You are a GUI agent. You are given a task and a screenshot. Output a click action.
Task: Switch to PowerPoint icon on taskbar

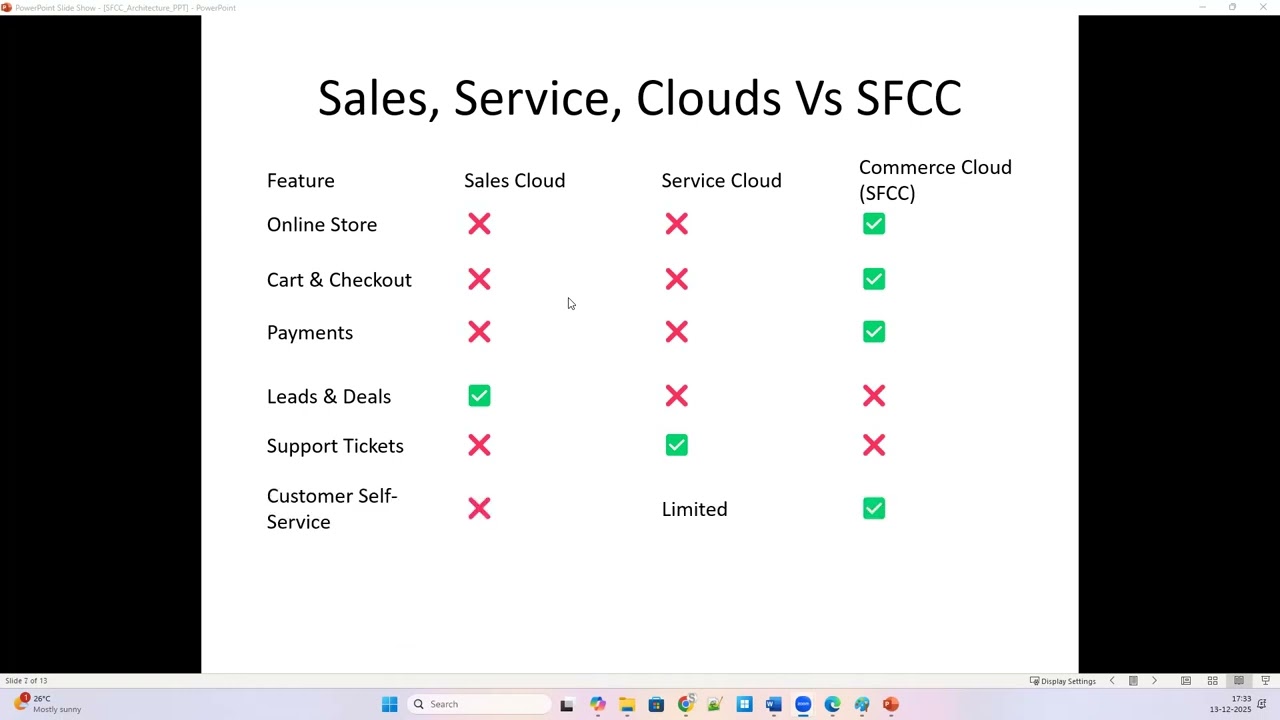click(891, 704)
